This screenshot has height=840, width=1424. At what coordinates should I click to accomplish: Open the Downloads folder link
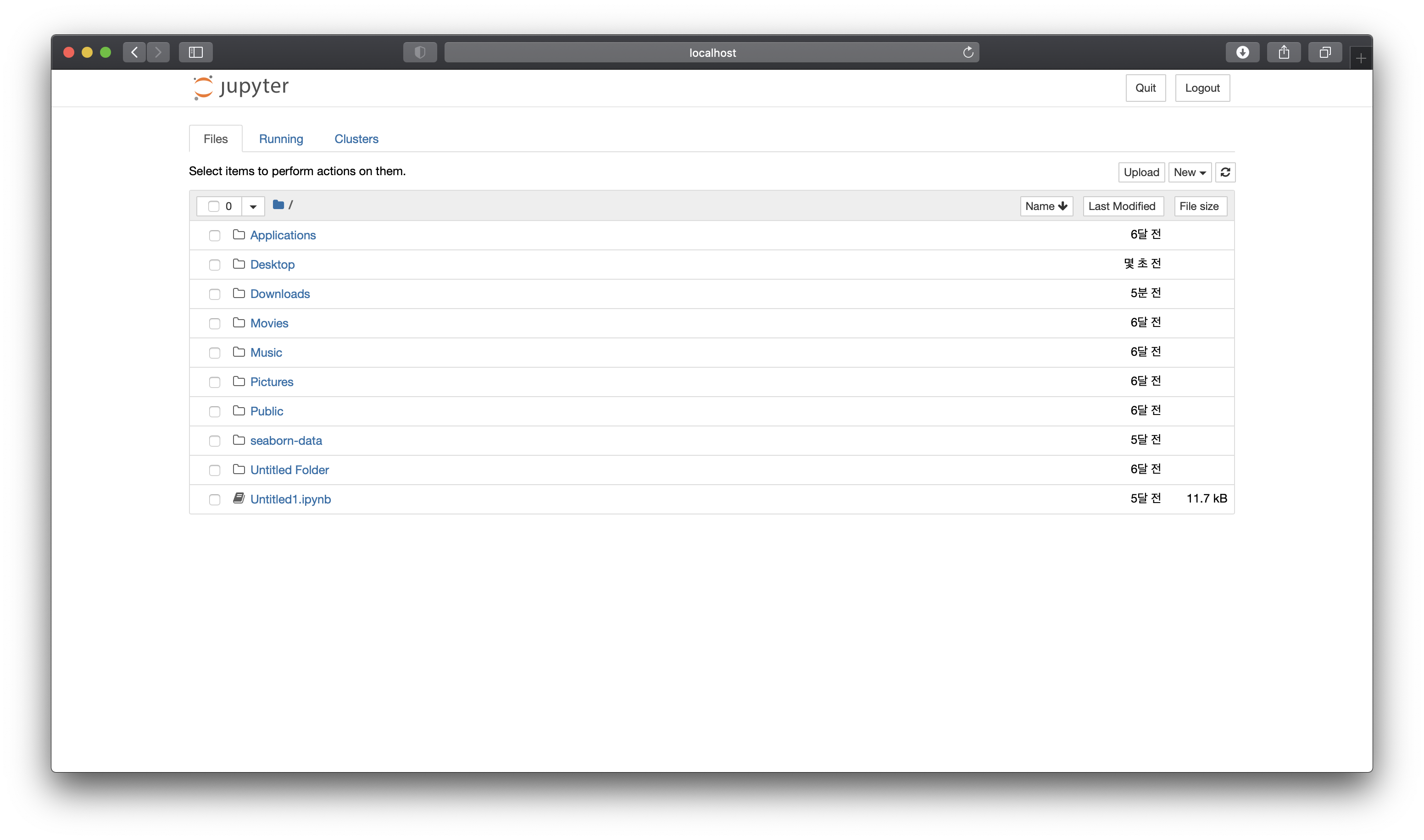[x=280, y=294]
